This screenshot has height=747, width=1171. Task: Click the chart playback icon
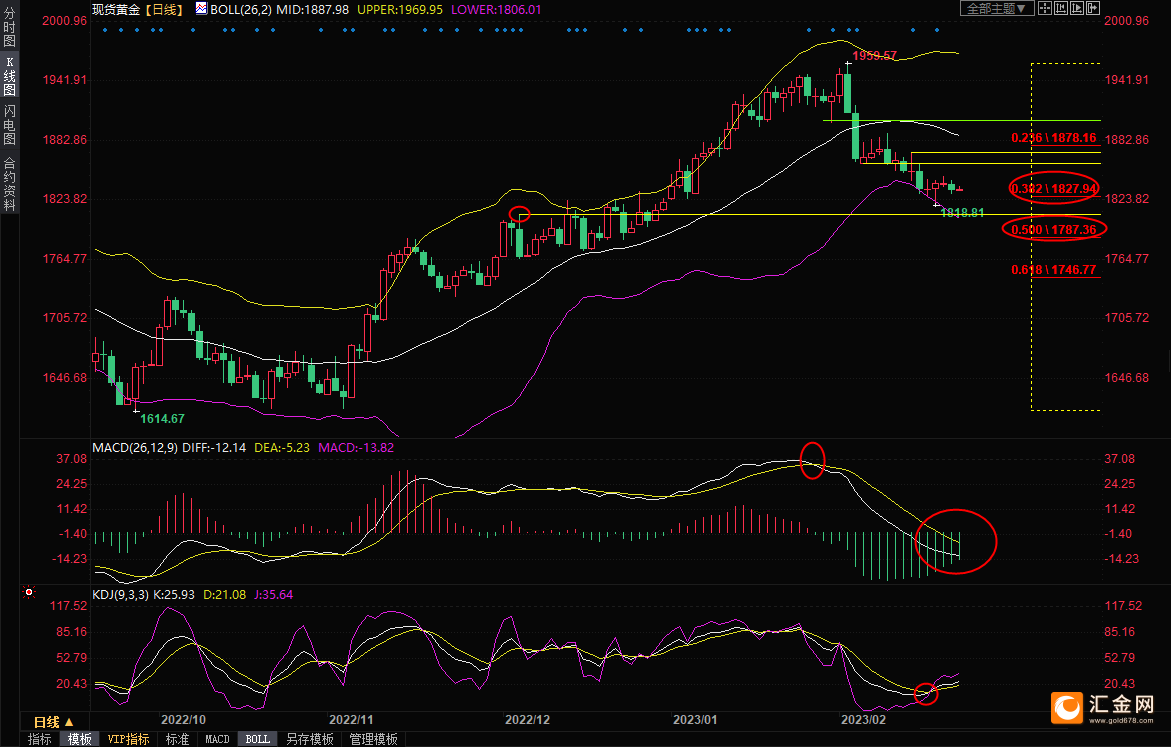[1077, 8]
